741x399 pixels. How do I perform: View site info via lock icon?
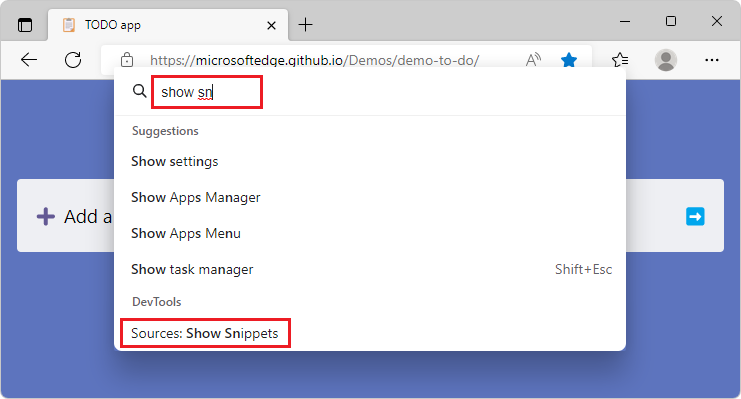(x=127, y=61)
